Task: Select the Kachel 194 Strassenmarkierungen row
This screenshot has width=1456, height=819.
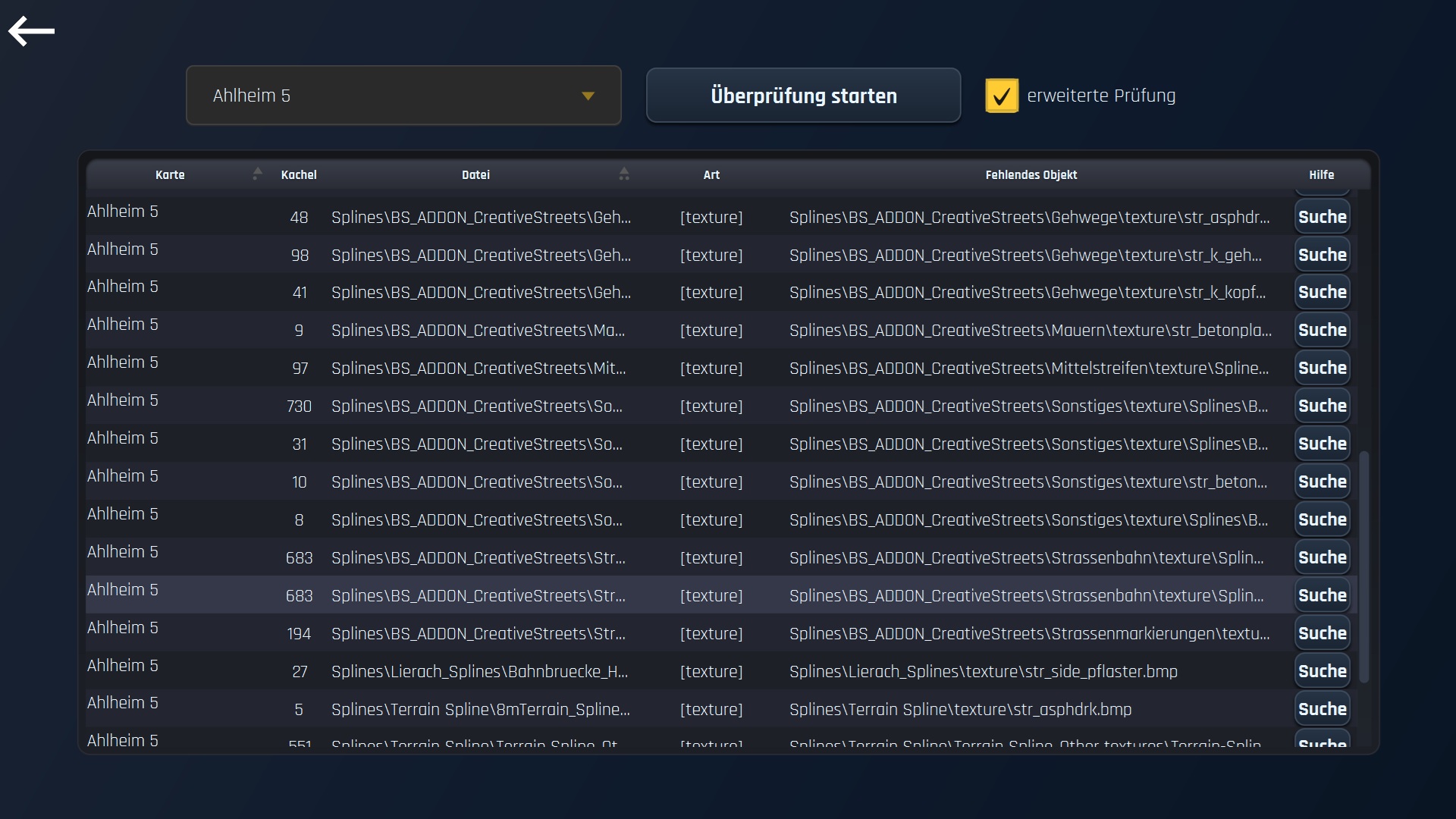Action: point(478,633)
